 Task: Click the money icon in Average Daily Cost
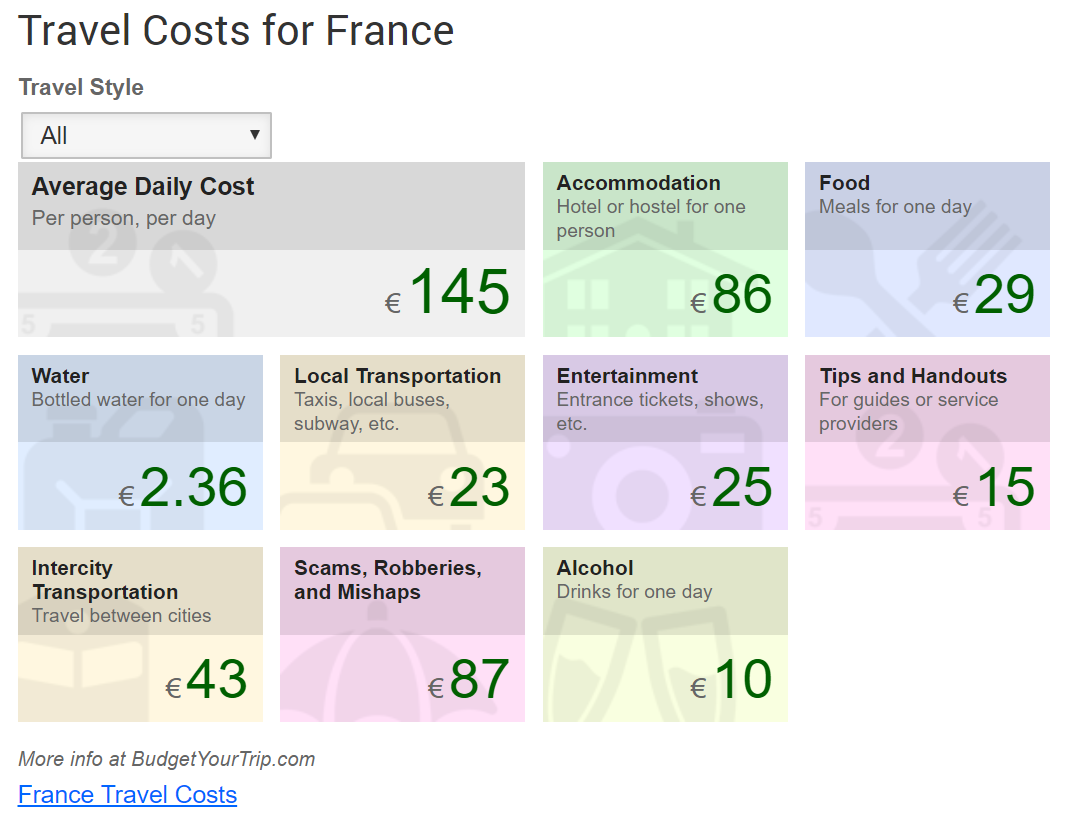coord(124,283)
